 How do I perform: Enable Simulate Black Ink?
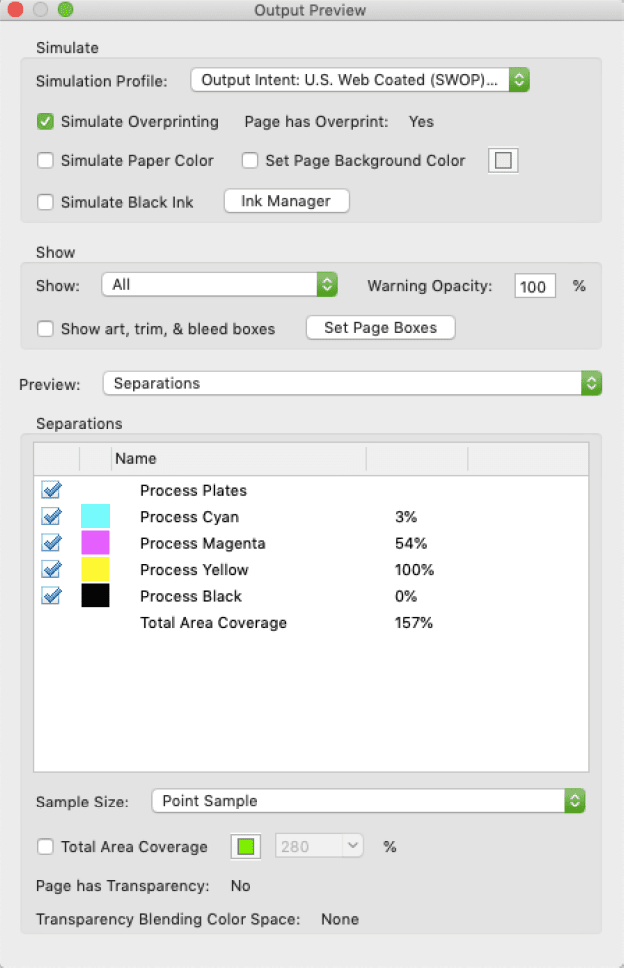click(45, 201)
